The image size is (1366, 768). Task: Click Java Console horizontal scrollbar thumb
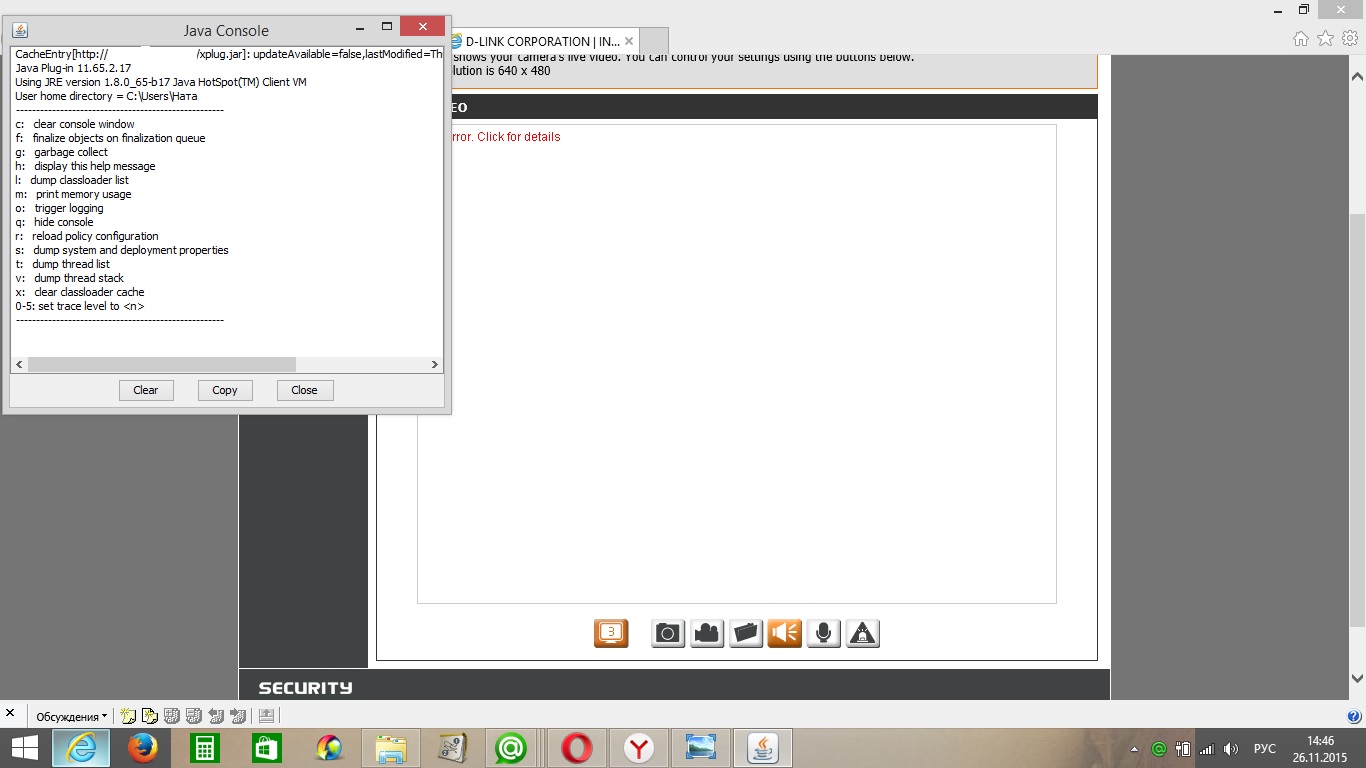[160, 365]
